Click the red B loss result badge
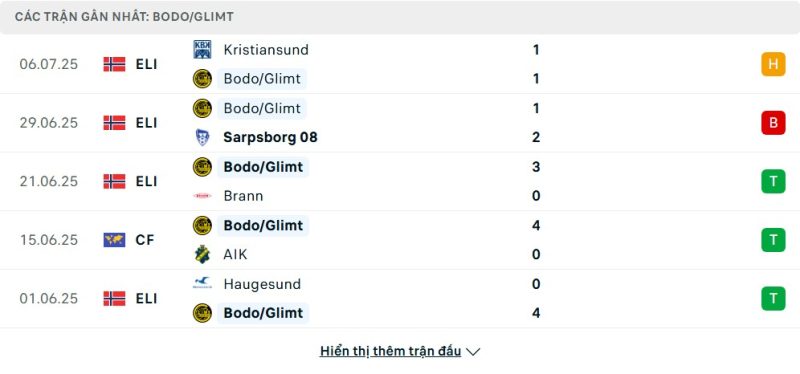This screenshot has width=800, height=374. coord(773,122)
